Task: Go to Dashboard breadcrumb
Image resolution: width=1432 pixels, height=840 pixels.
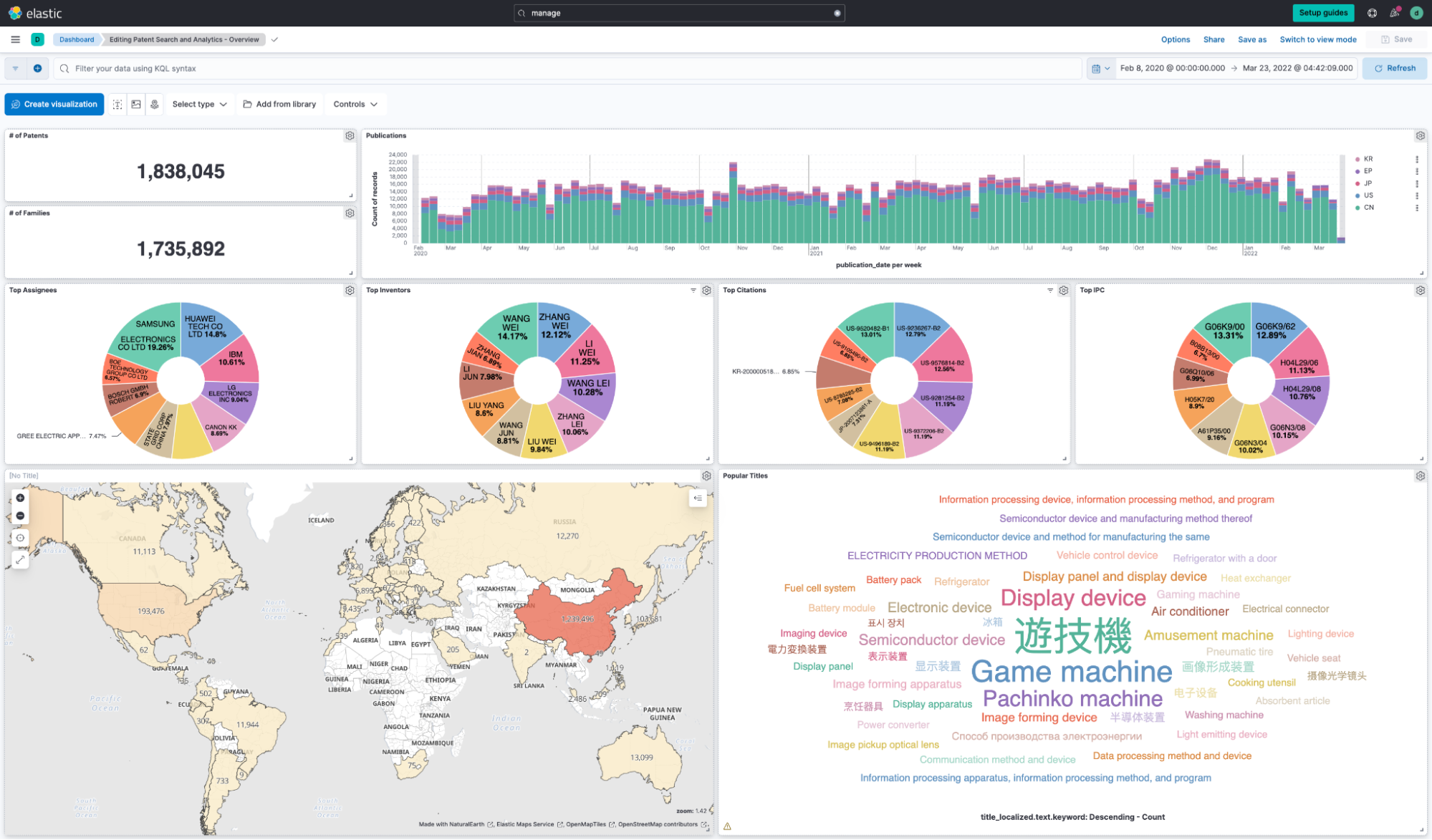Action: (76, 39)
